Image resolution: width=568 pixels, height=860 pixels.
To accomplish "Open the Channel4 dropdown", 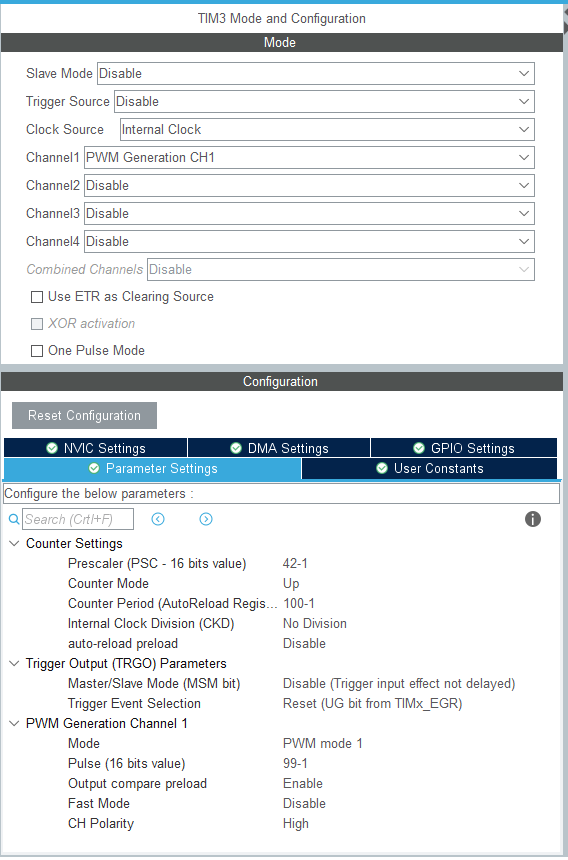I will pyautogui.click(x=309, y=241).
